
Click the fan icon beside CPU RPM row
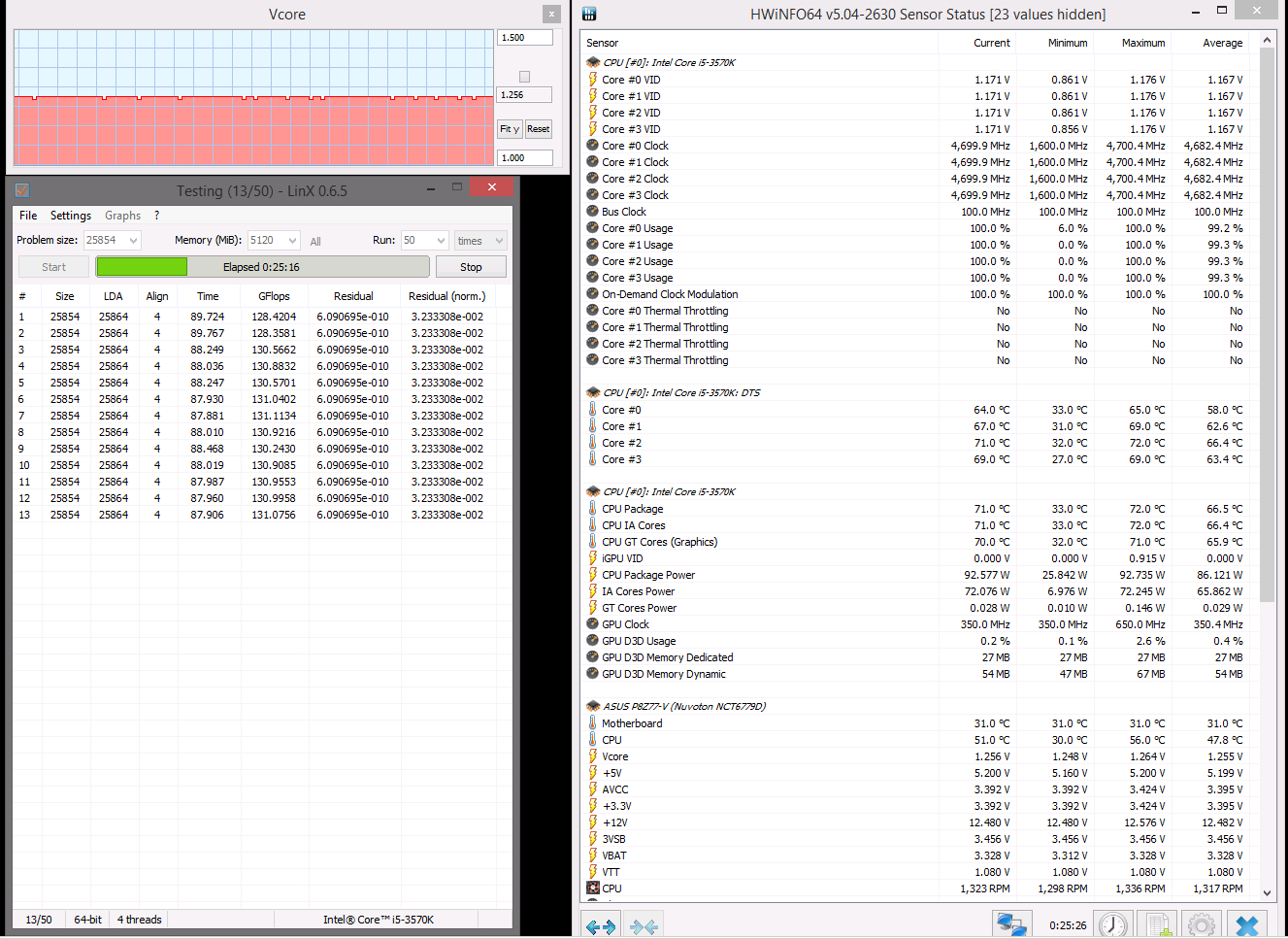tap(593, 889)
